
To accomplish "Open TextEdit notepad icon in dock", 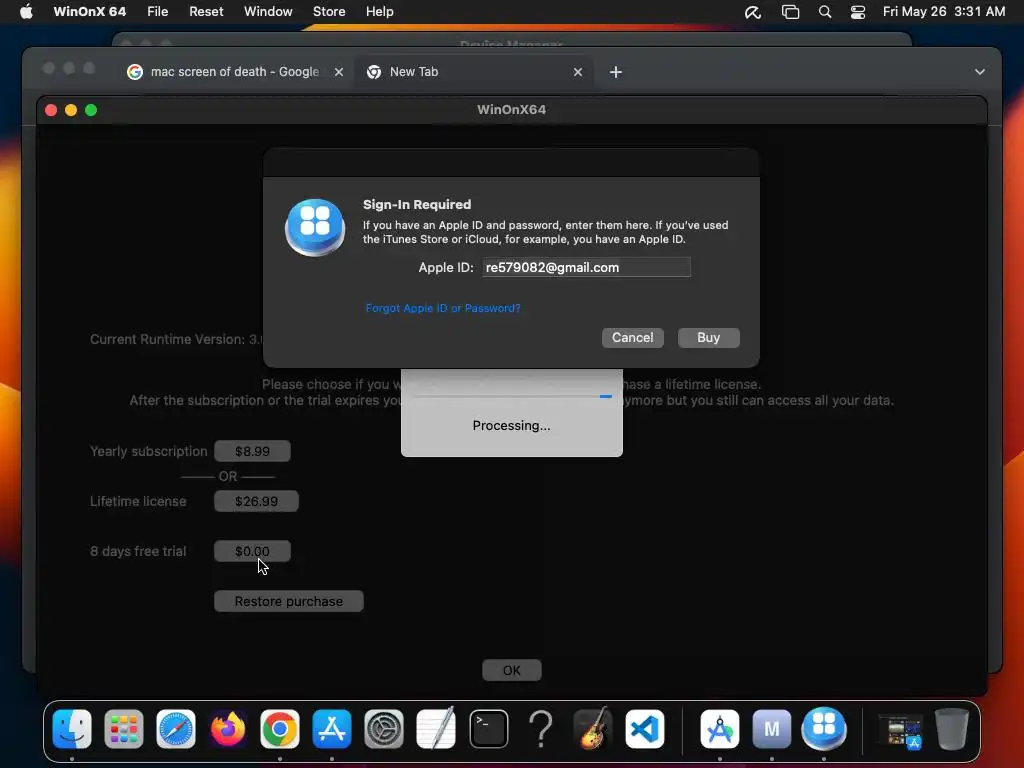I will 436,728.
